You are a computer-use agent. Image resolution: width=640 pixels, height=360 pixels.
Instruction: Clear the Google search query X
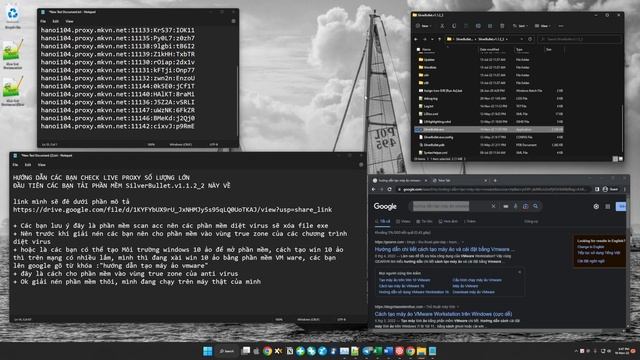493,207
